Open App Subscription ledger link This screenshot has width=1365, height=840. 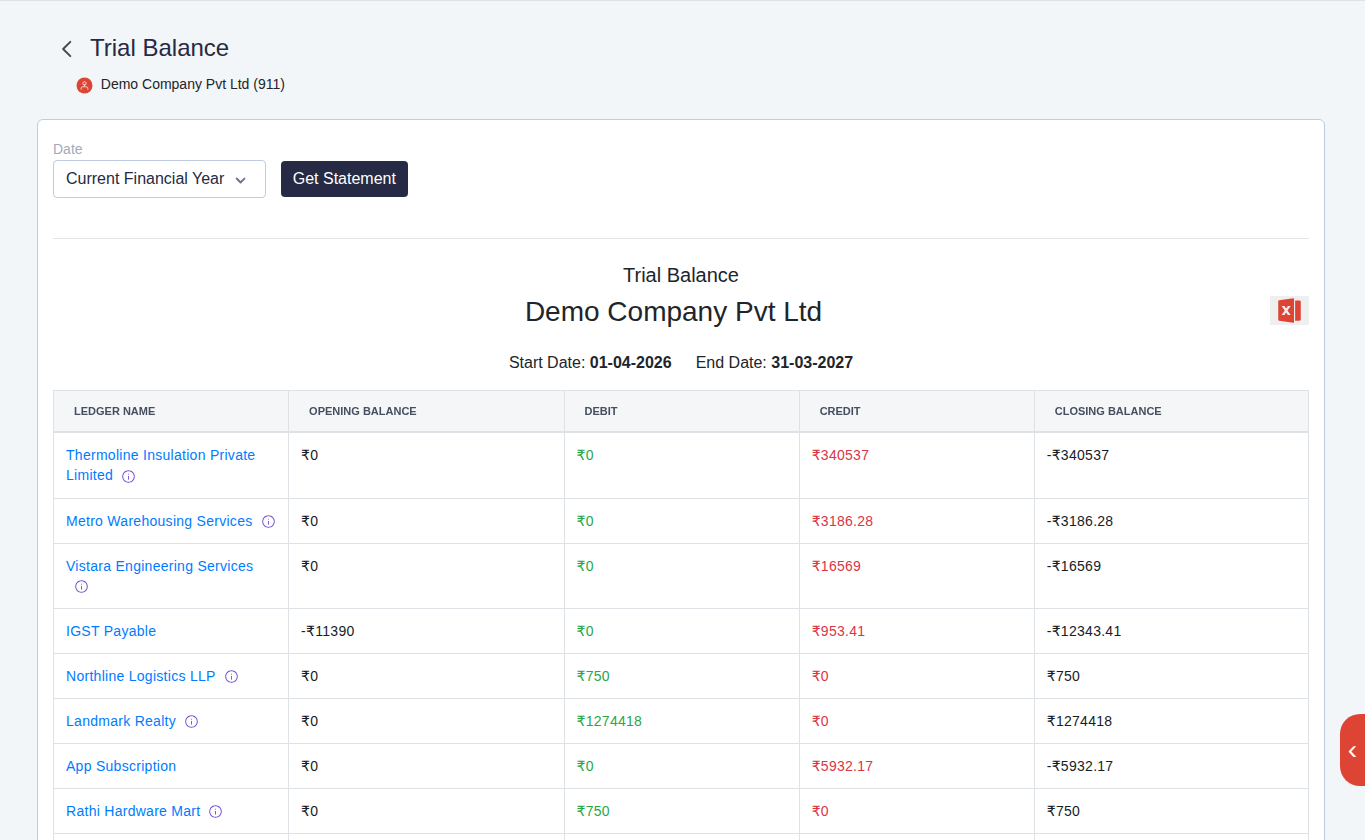[121, 766]
